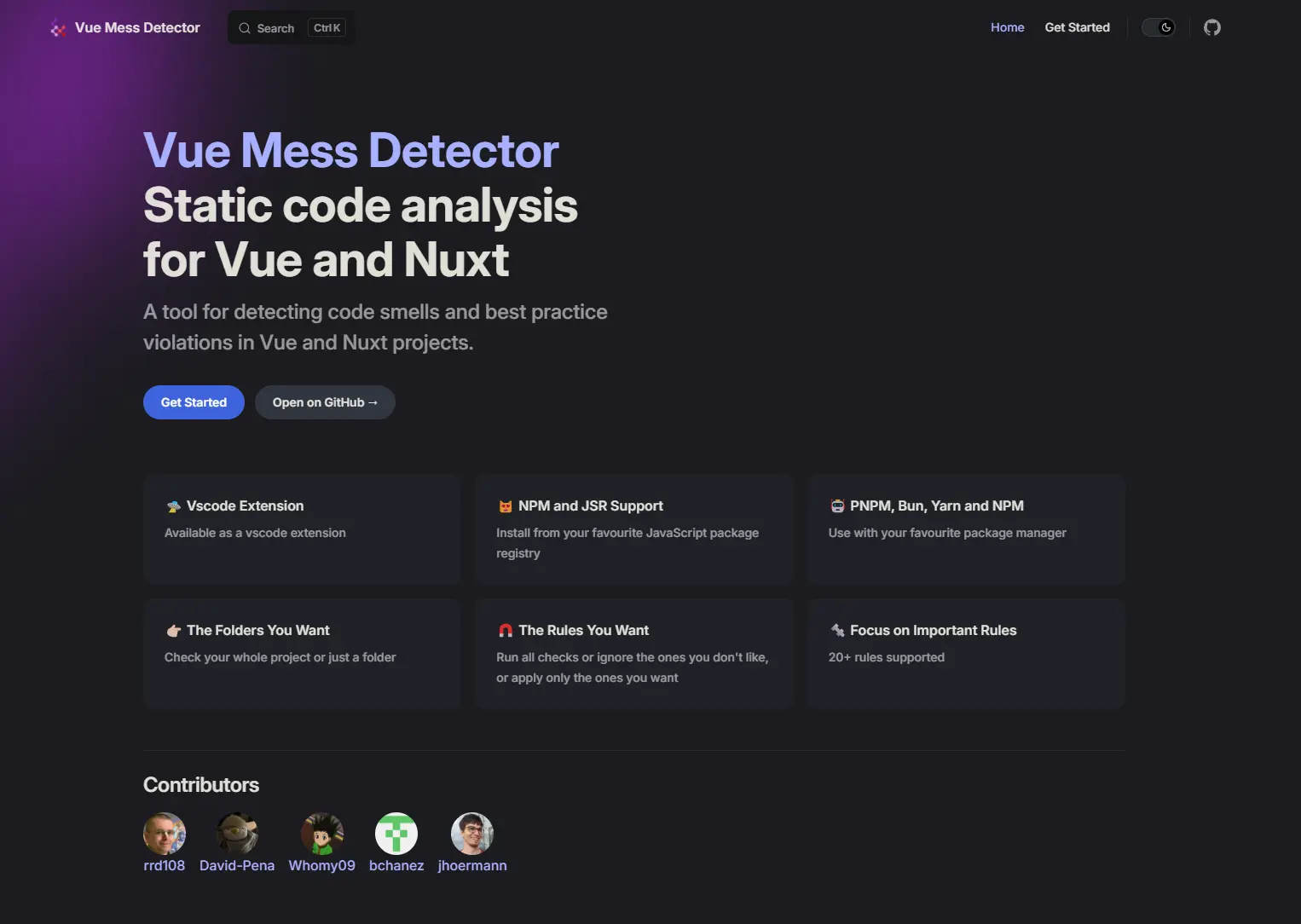Open bchanez contributor avatar

click(x=396, y=834)
